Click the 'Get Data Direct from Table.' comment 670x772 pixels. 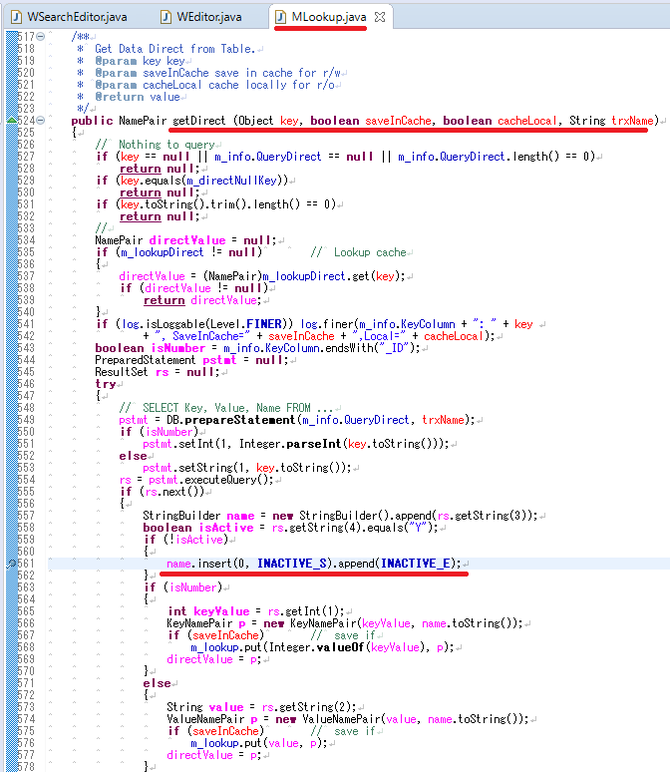point(175,49)
